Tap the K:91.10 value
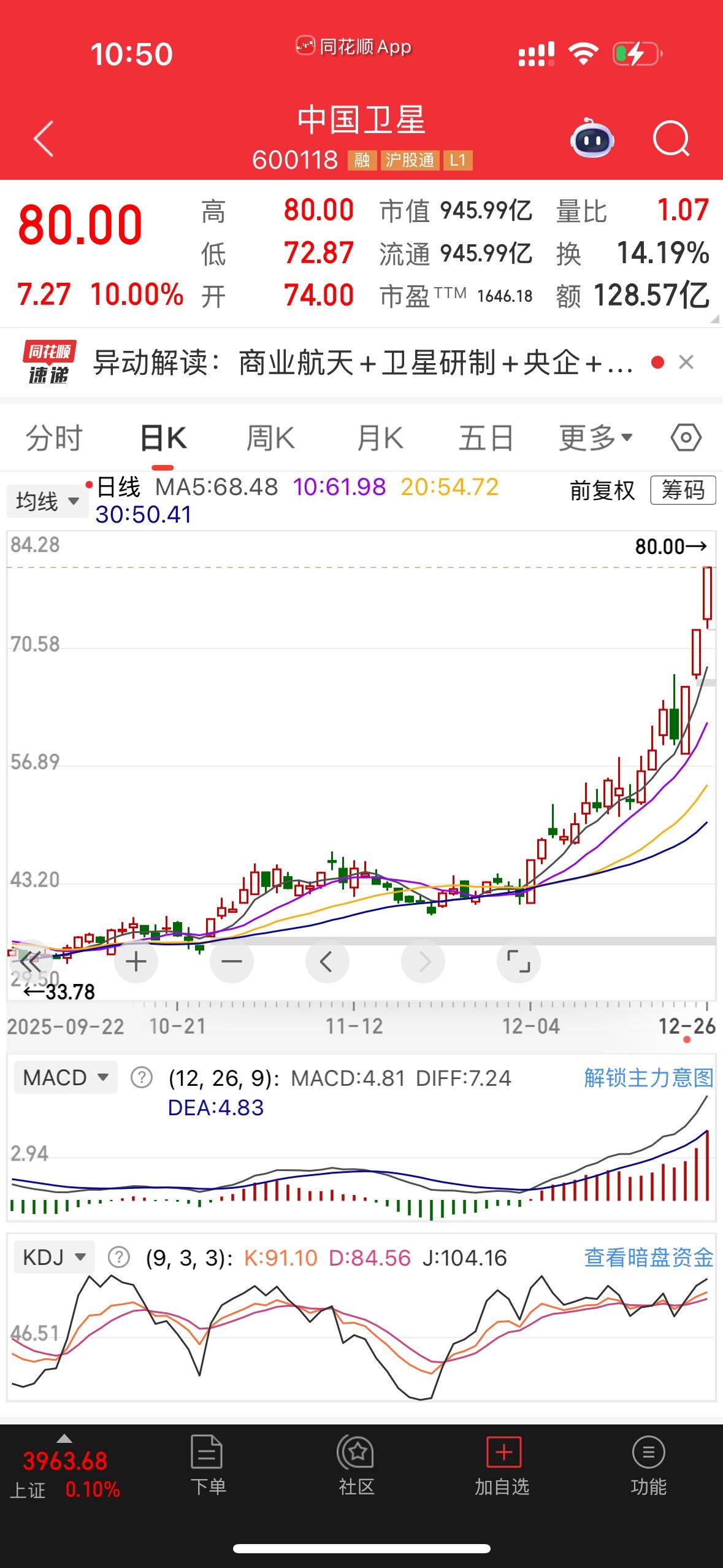 [281, 1258]
